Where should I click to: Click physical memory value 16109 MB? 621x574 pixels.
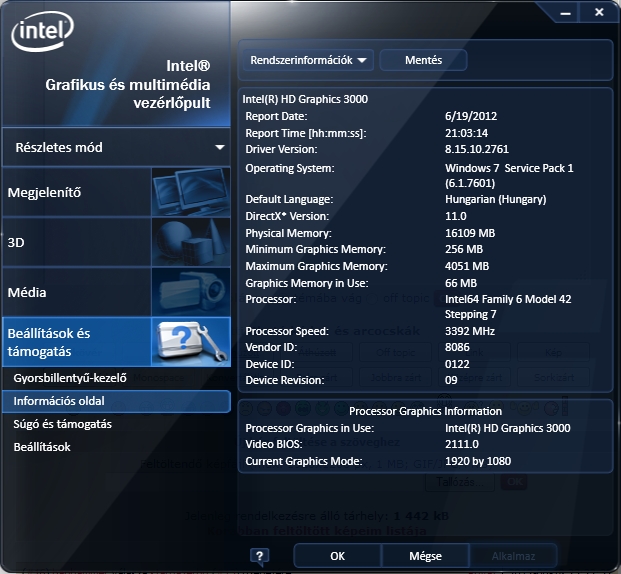470,233
